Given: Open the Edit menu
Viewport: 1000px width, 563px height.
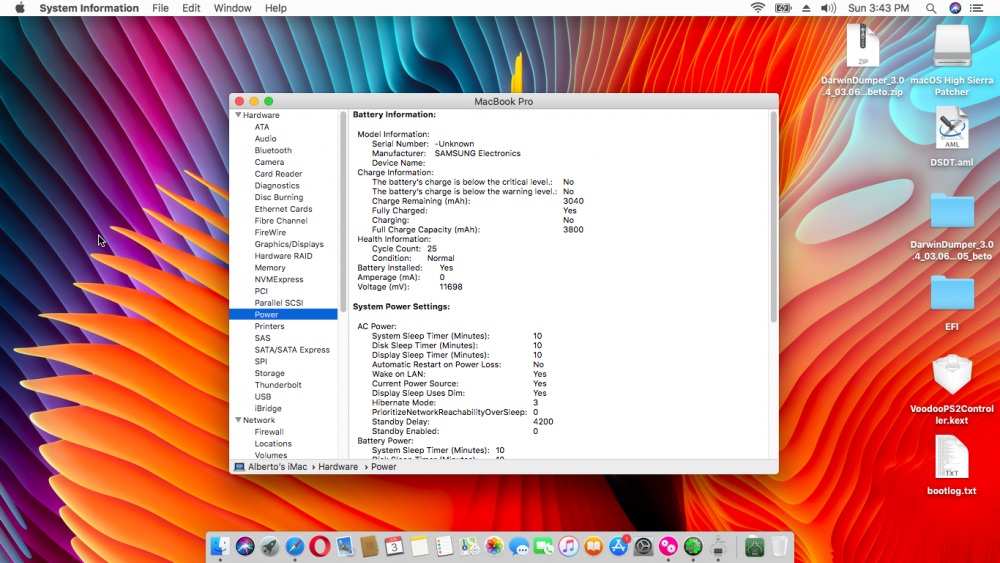Looking at the screenshot, I should [191, 8].
